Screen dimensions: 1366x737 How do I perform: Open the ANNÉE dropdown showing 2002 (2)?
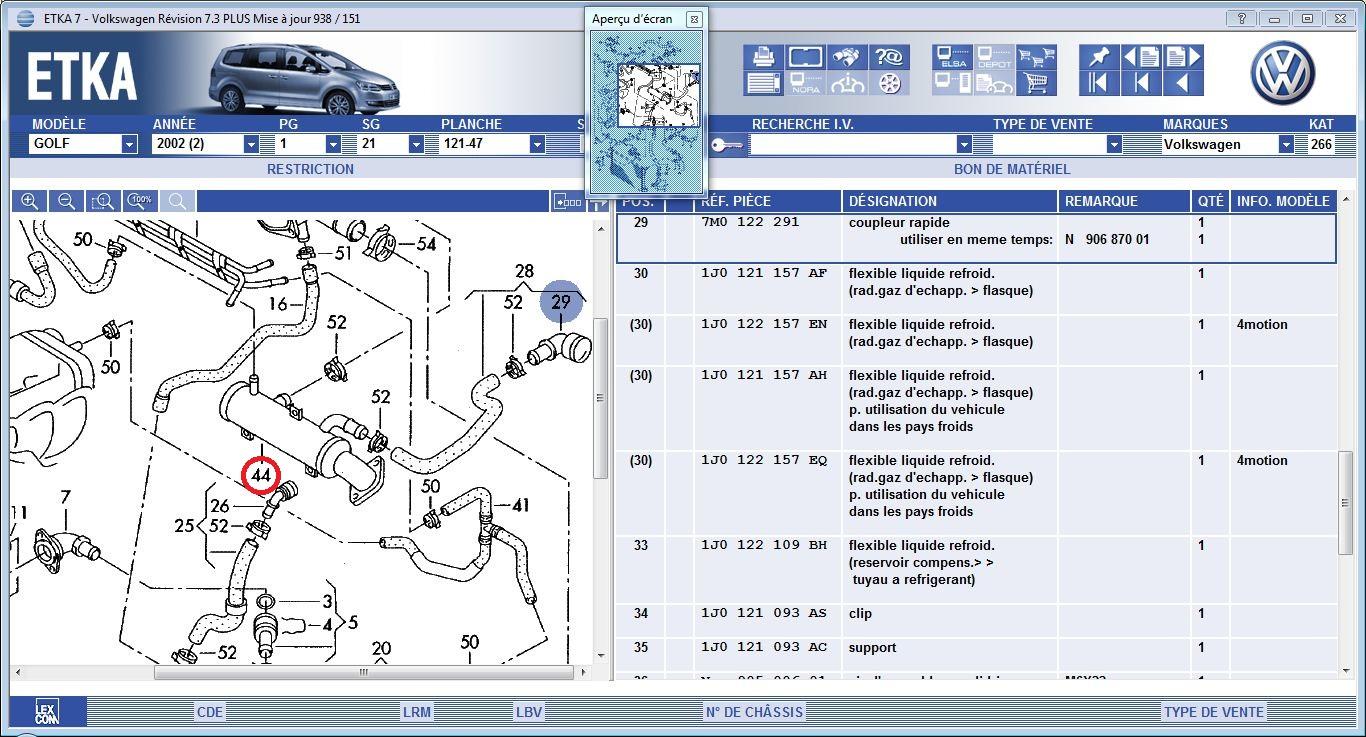coord(251,144)
